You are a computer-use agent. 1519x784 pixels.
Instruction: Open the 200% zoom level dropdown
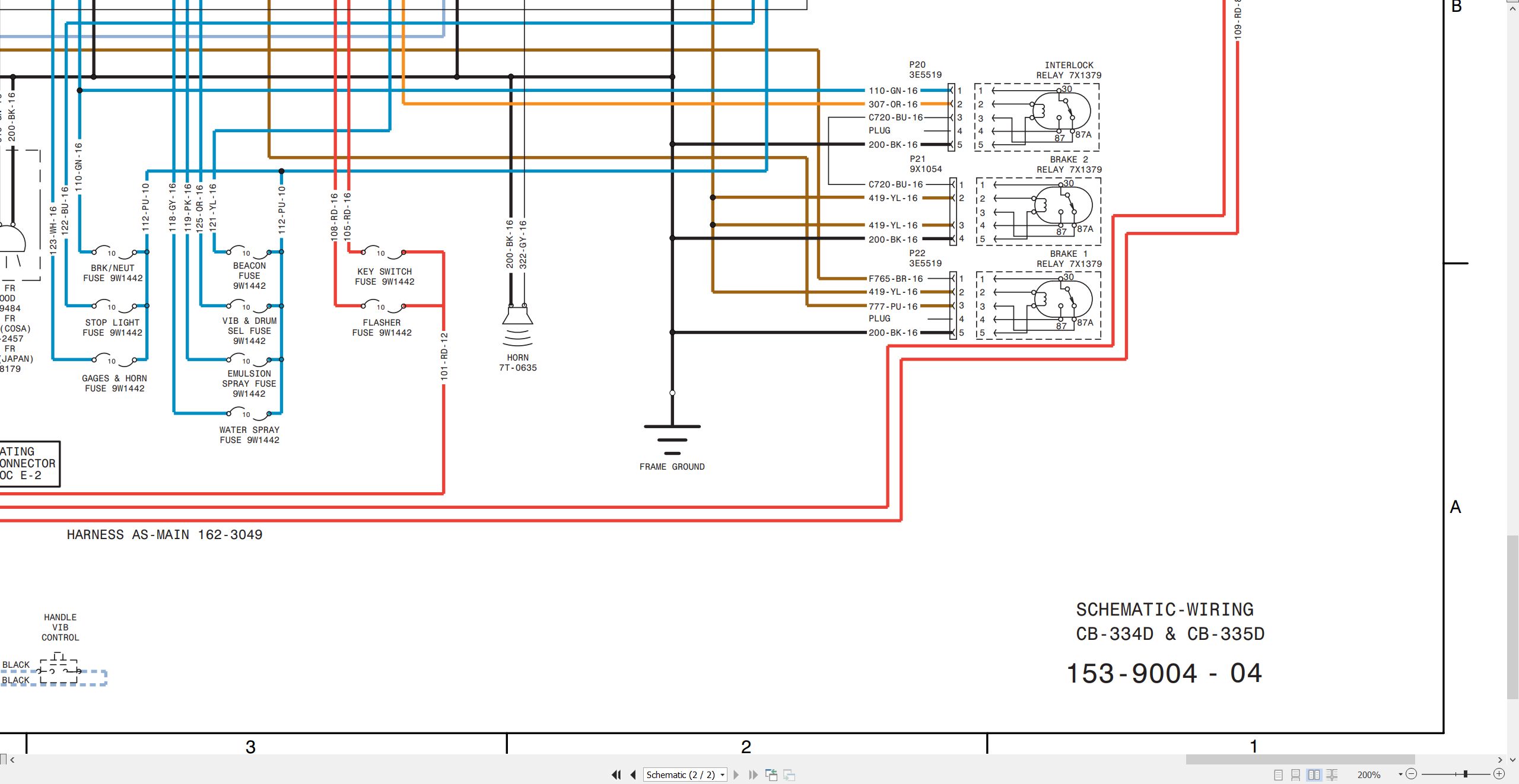click(x=1400, y=775)
